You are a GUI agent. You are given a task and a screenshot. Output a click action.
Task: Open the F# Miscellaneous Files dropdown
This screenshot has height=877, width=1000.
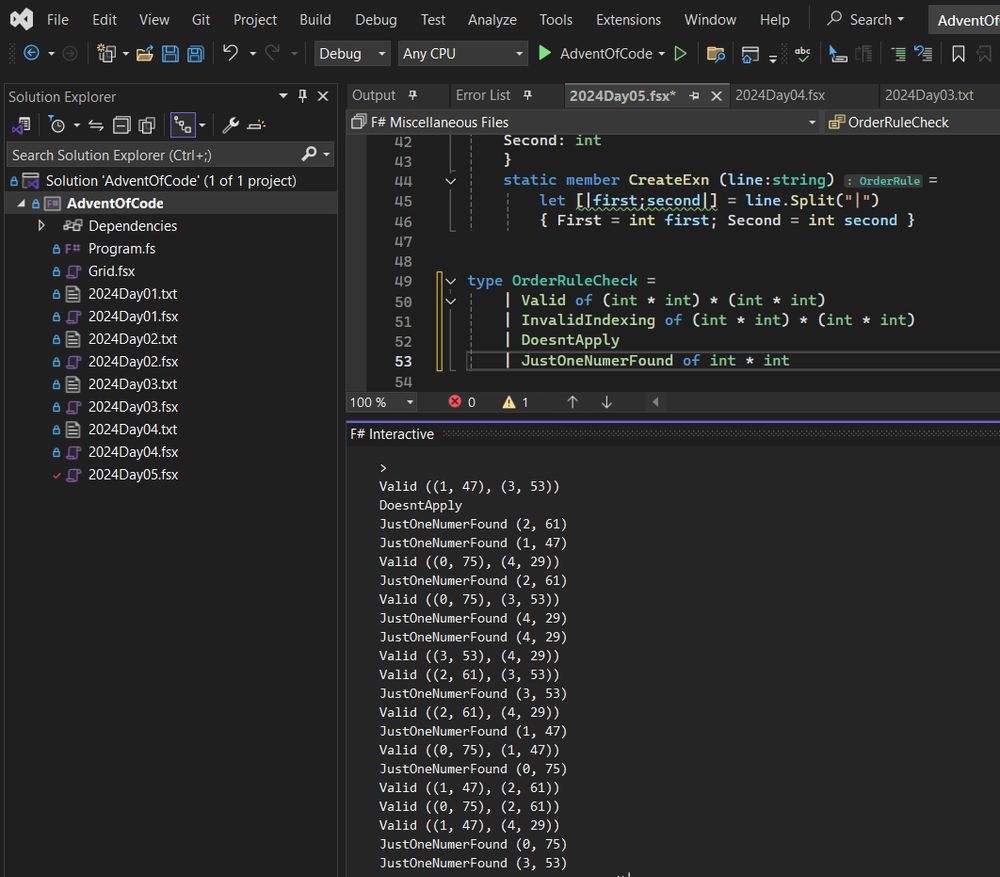pos(584,122)
